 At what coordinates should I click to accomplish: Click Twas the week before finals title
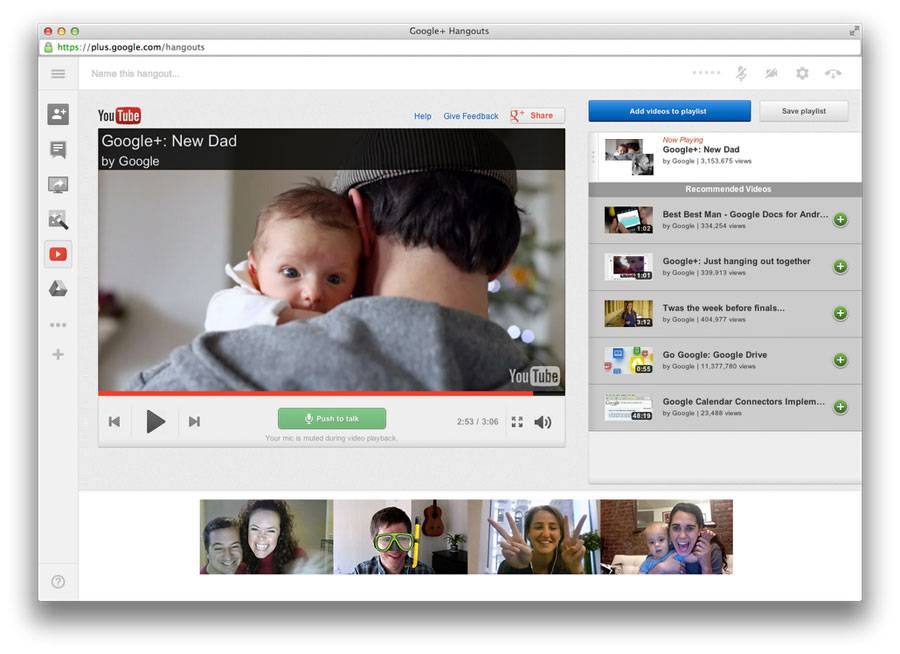(x=723, y=308)
